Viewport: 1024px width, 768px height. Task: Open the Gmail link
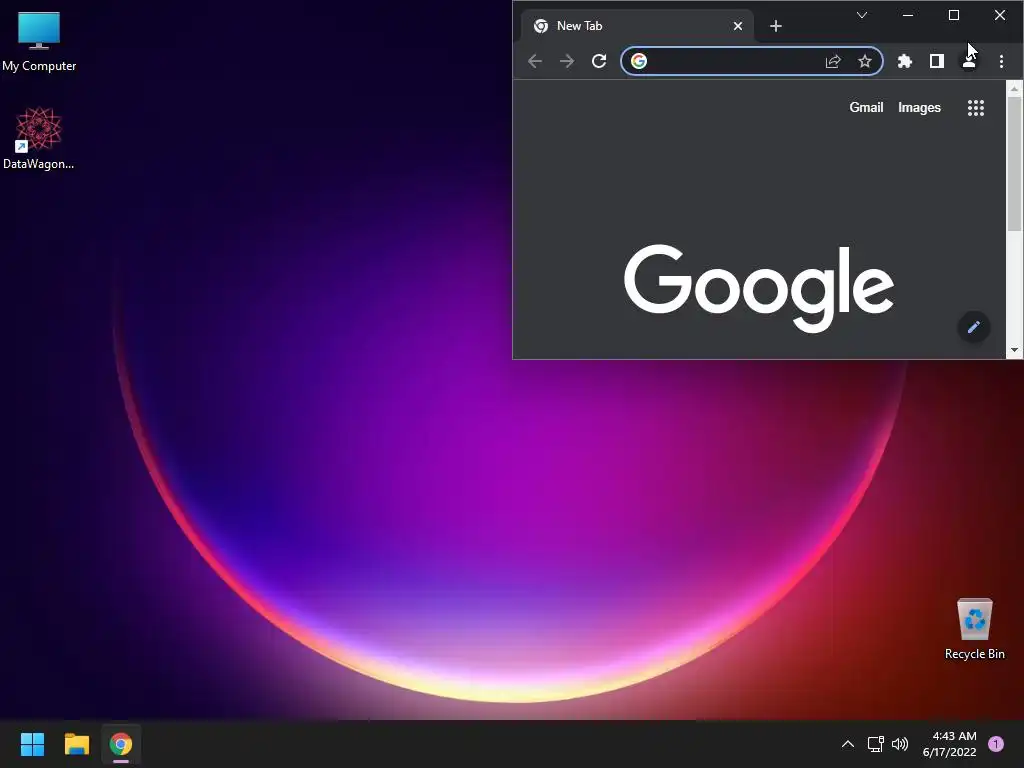tap(866, 108)
